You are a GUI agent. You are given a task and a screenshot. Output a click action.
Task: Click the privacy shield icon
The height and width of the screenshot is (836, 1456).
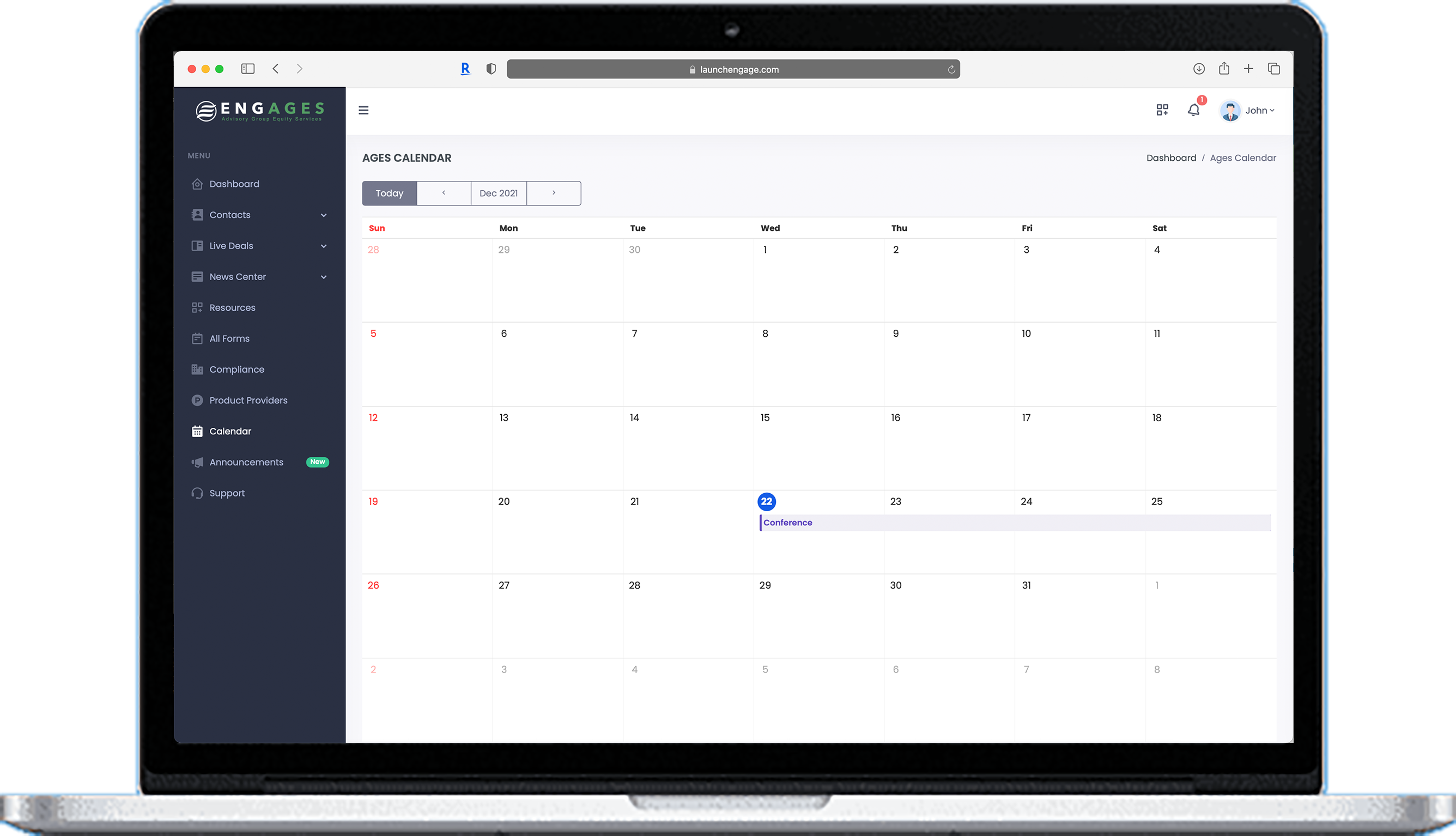point(492,69)
